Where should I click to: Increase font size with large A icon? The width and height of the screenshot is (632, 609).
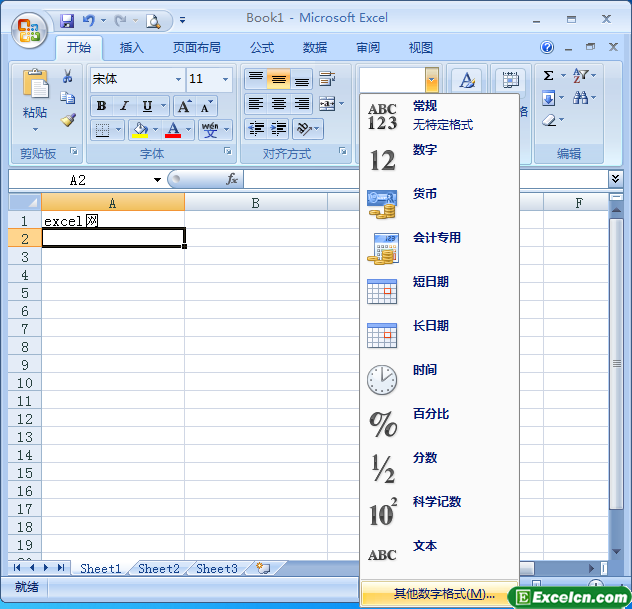click(185, 106)
